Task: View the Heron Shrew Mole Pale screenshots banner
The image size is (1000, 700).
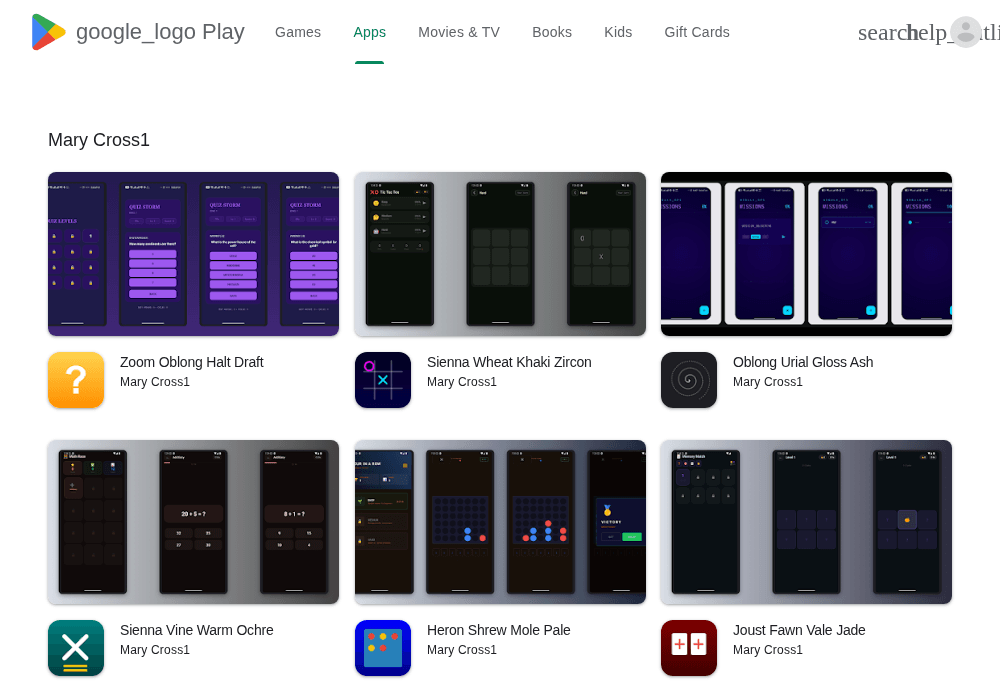Action: pos(500,521)
